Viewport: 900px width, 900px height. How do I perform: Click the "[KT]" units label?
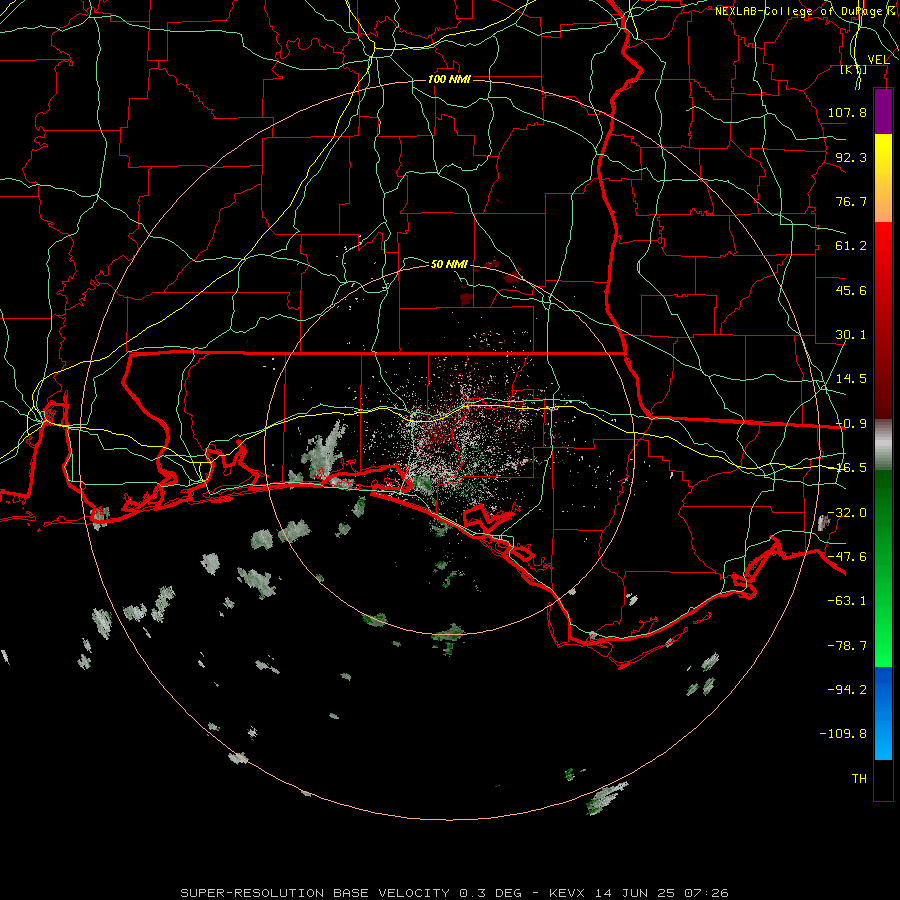point(854,69)
